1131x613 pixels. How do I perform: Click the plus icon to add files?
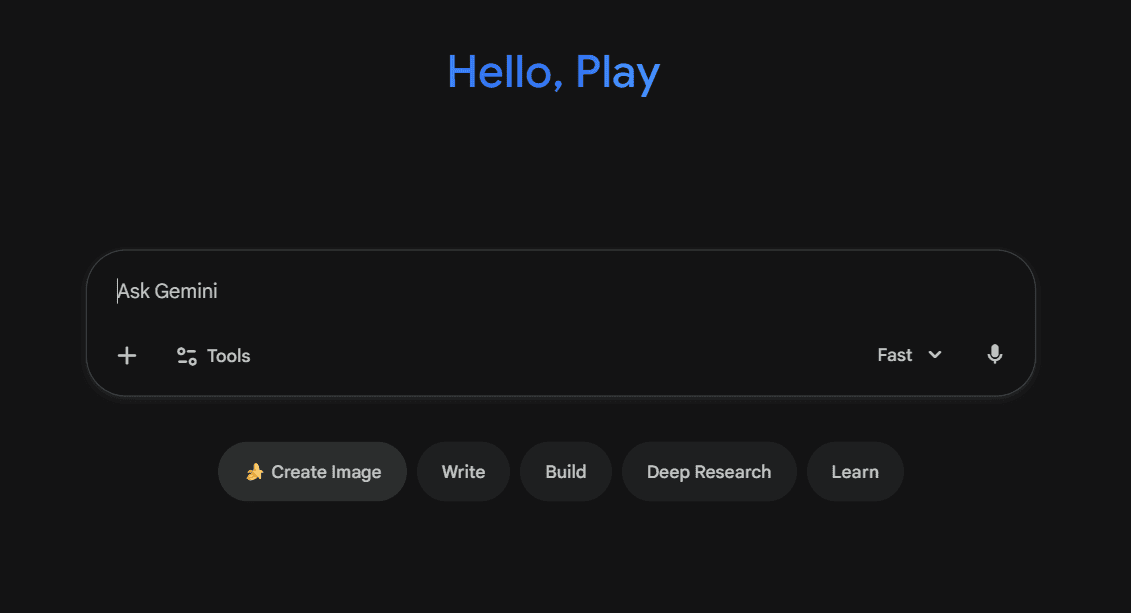coord(127,356)
